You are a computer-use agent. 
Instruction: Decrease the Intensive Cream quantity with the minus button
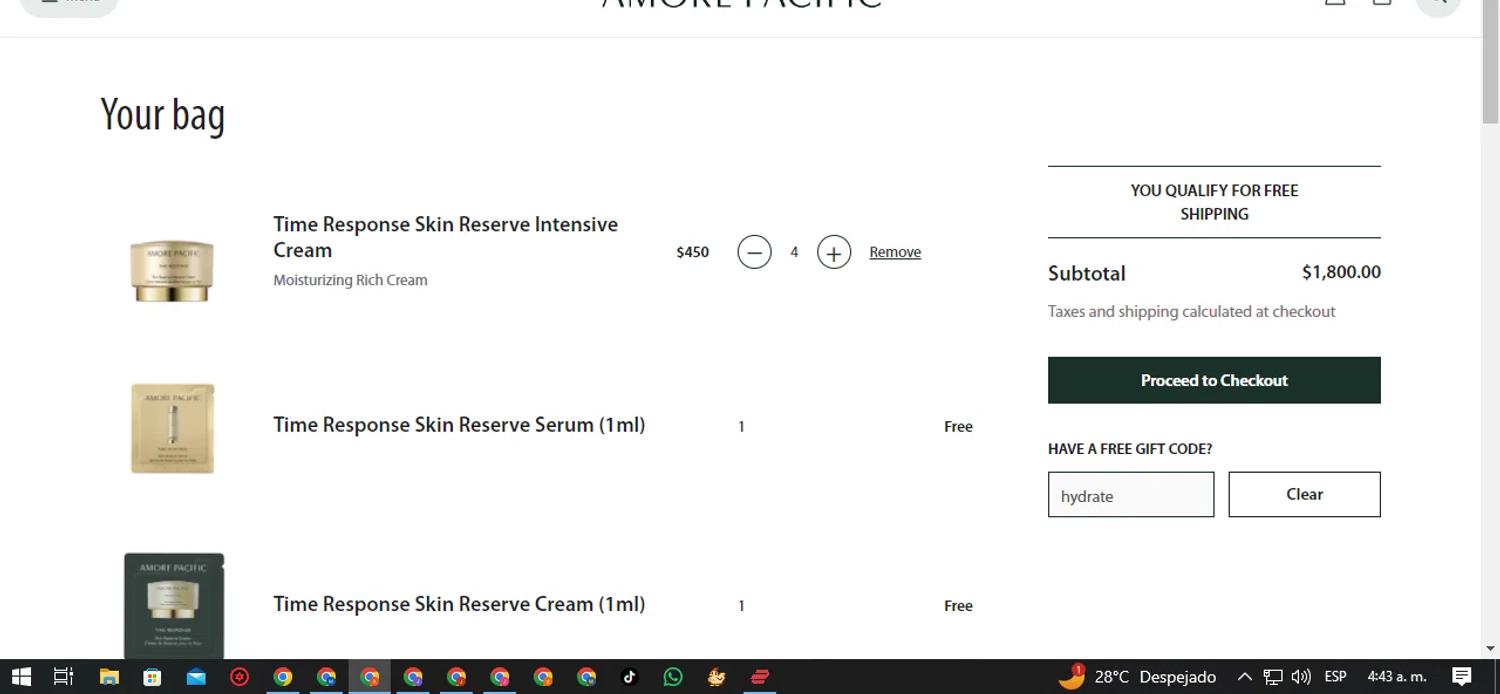coord(754,252)
